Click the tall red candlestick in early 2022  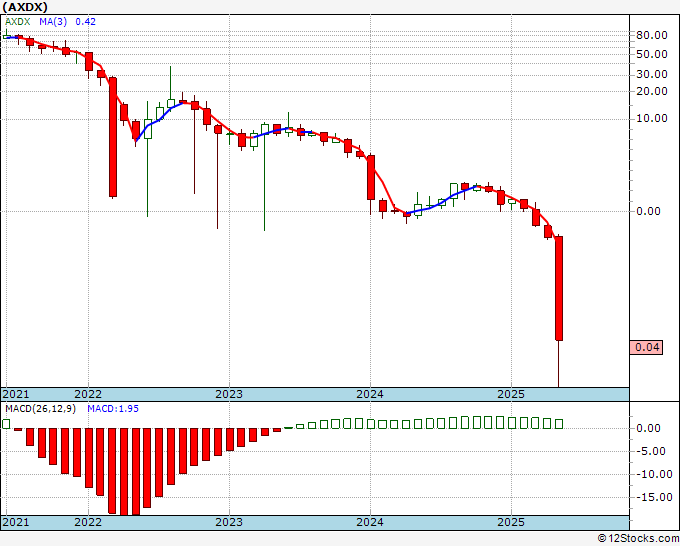pyautogui.click(x=113, y=137)
